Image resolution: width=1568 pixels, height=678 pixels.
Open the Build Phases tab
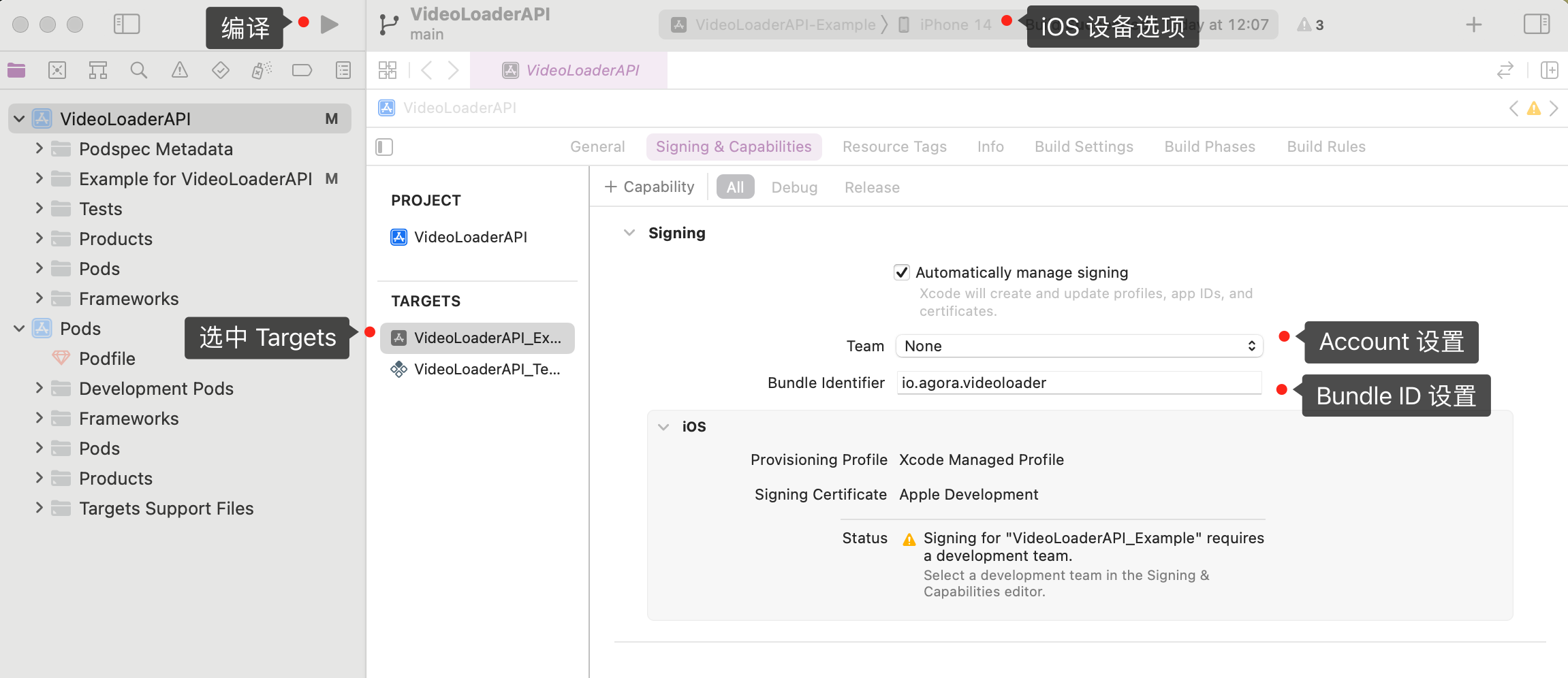point(1210,147)
